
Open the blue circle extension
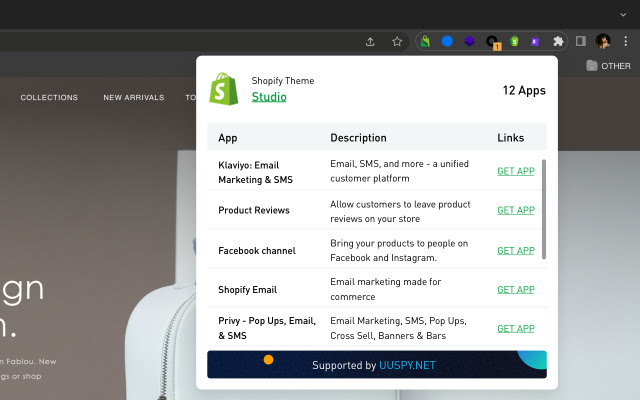pos(447,41)
